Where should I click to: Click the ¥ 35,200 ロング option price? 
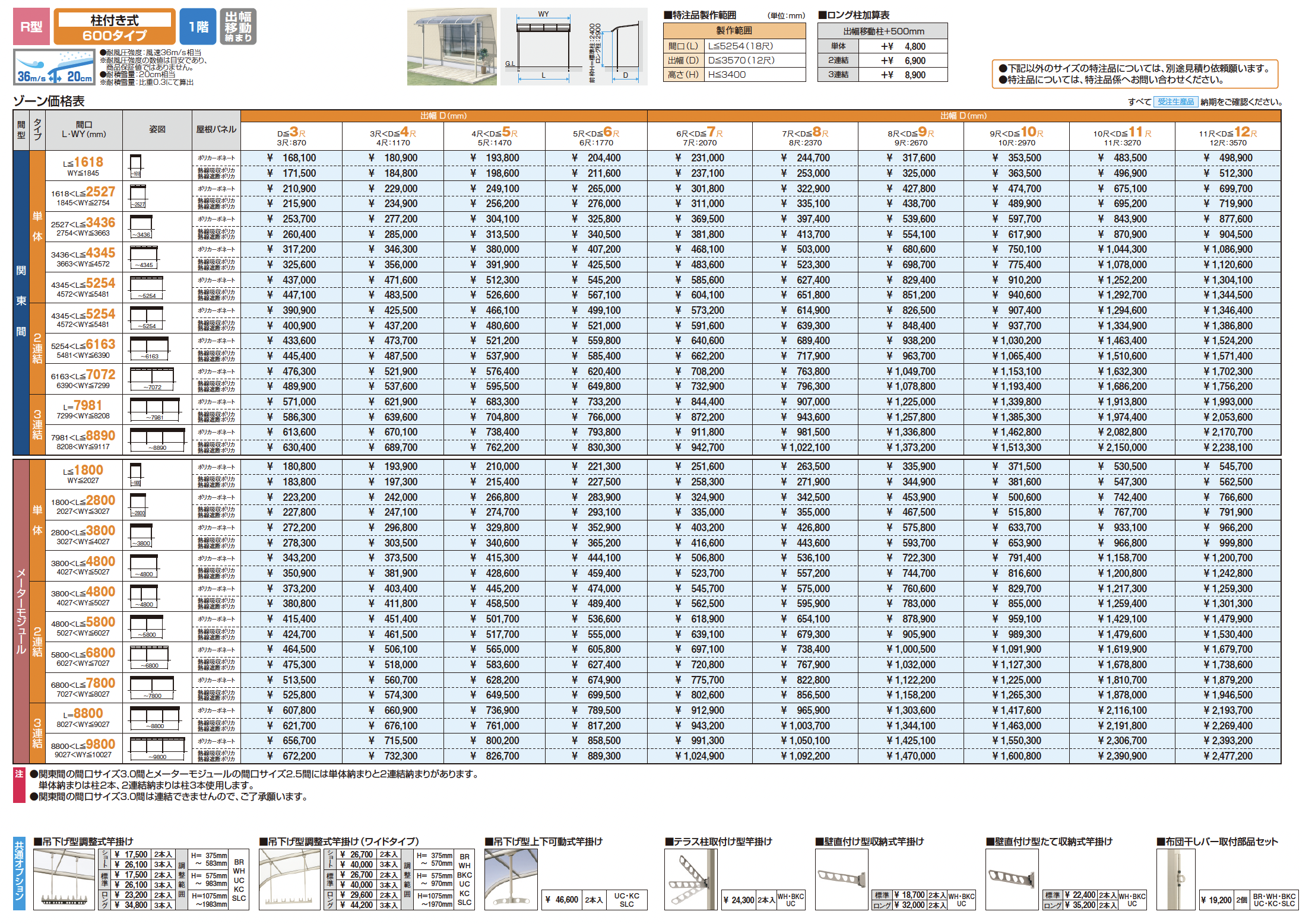click(1080, 905)
